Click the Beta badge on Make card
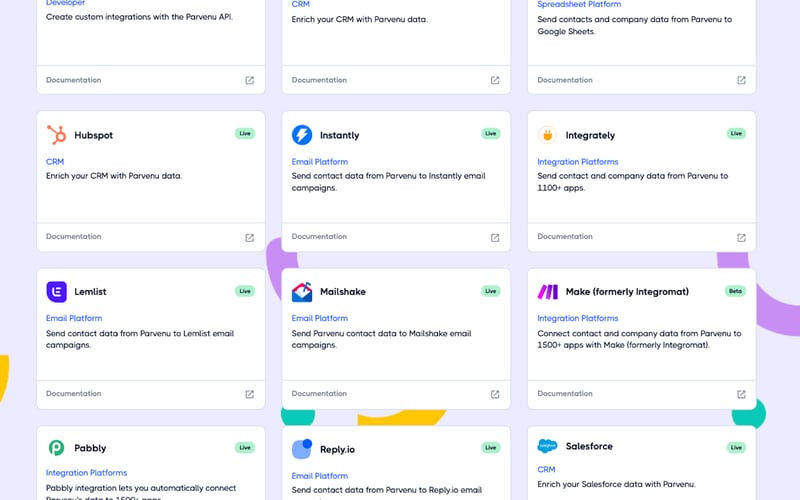 pyautogui.click(x=735, y=291)
